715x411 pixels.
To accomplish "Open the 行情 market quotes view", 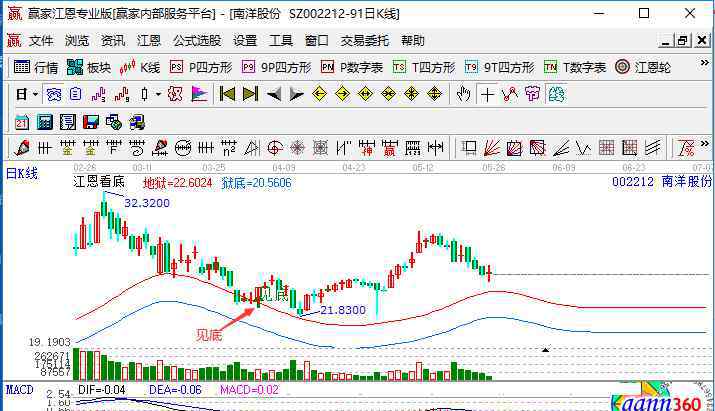I will pos(36,68).
